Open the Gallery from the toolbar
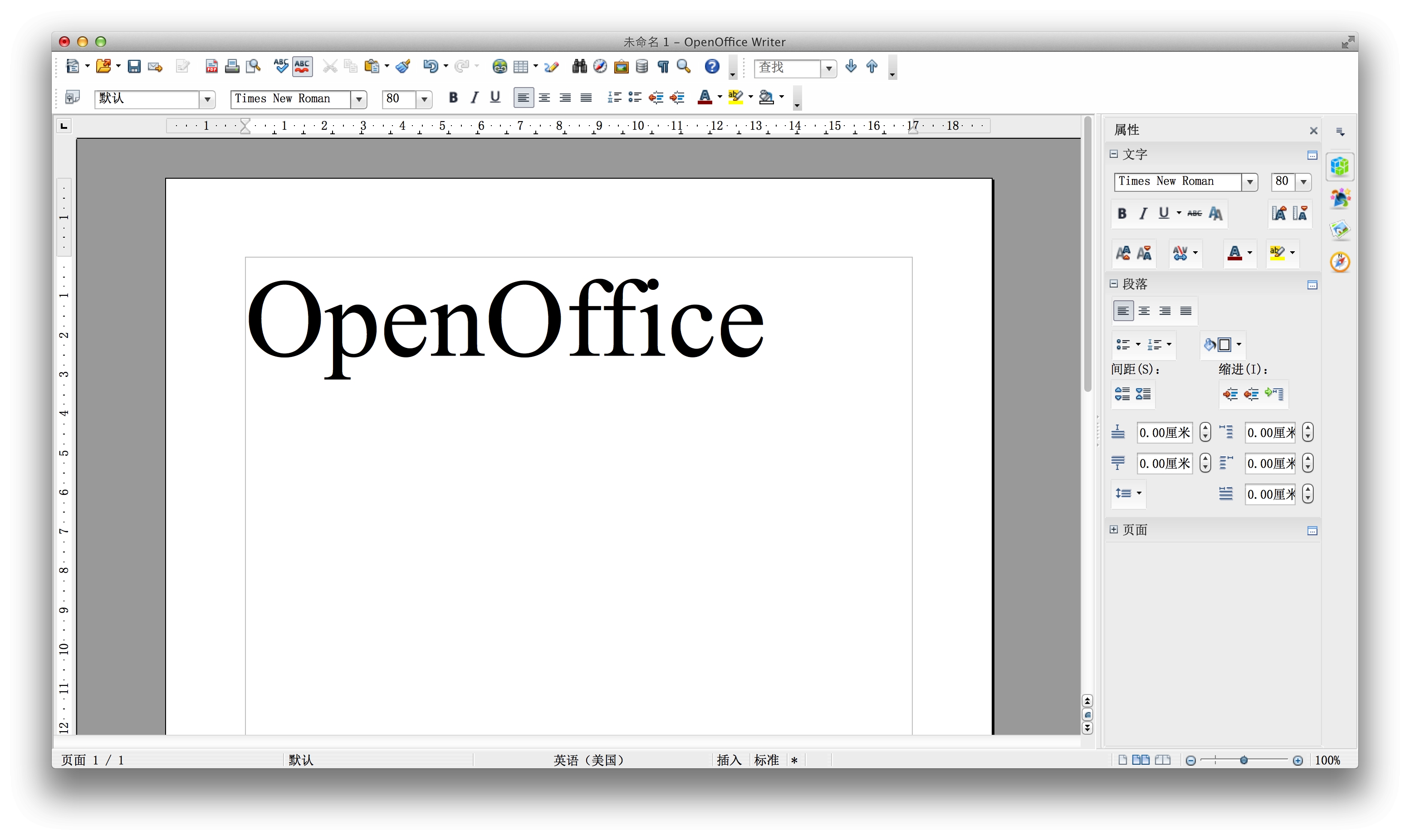The image size is (1410, 840). [x=621, y=66]
